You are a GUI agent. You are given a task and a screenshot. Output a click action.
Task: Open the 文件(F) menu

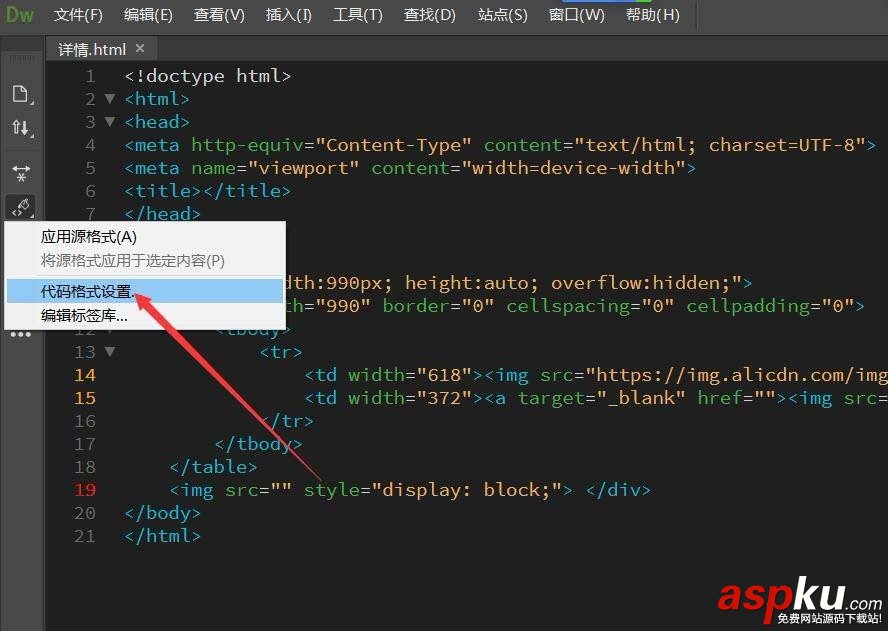pos(78,15)
